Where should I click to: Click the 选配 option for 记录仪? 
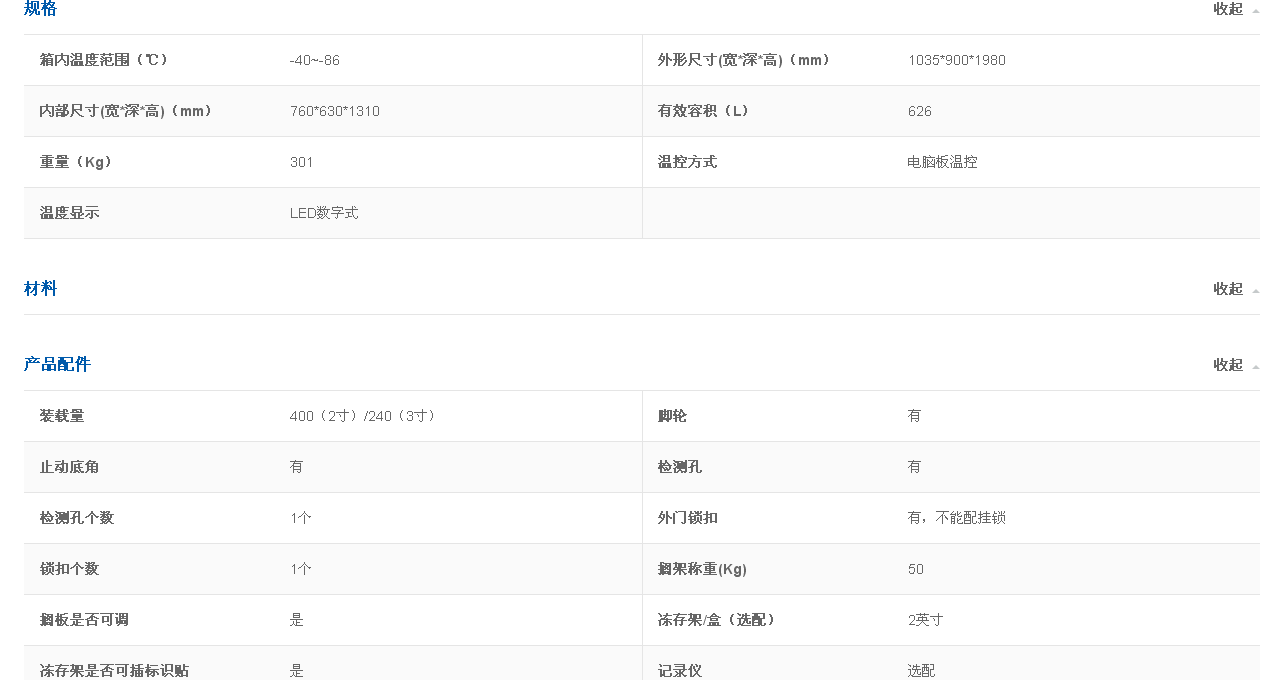point(921,670)
